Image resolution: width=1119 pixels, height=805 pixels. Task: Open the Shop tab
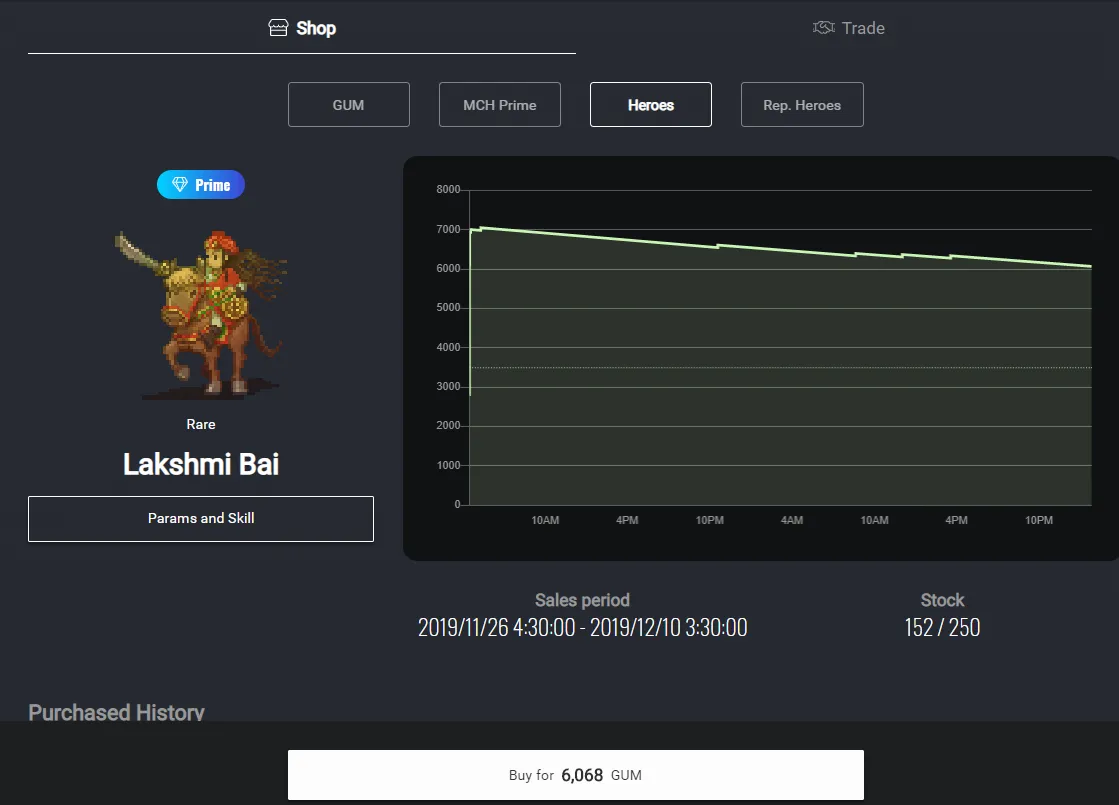coord(302,28)
